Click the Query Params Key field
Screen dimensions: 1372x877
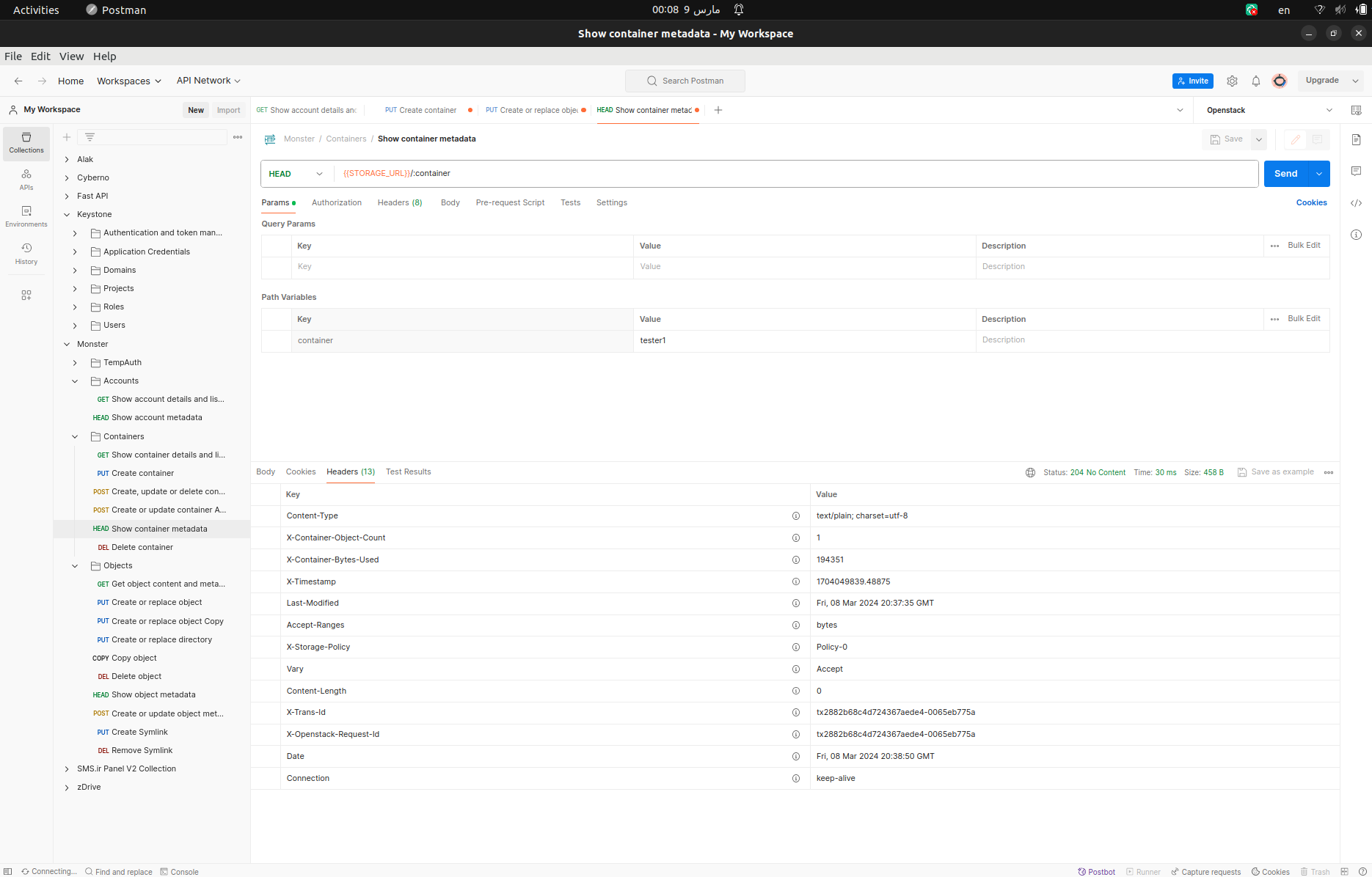pos(462,267)
